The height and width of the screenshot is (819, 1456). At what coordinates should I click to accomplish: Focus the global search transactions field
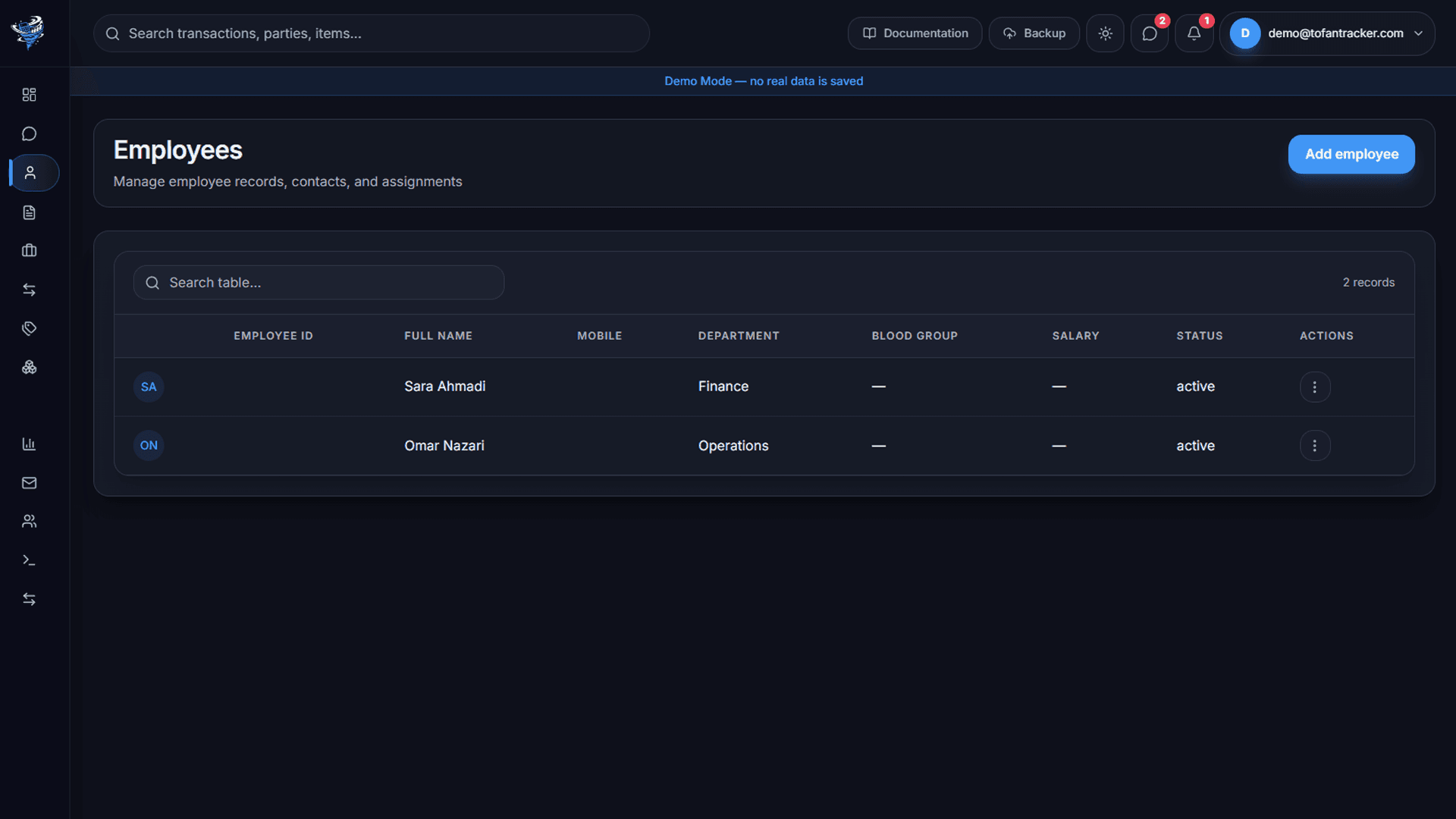(372, 33)
